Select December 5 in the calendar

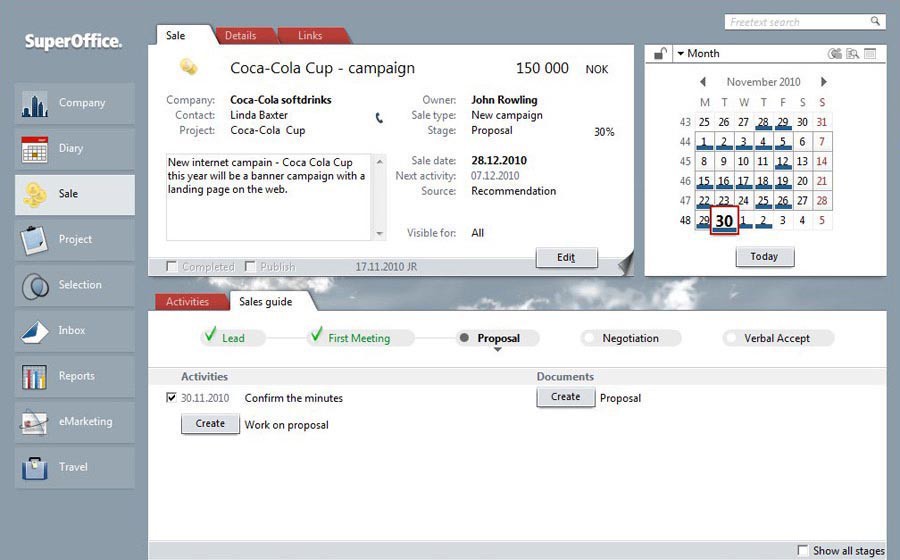tap(822, 220)
